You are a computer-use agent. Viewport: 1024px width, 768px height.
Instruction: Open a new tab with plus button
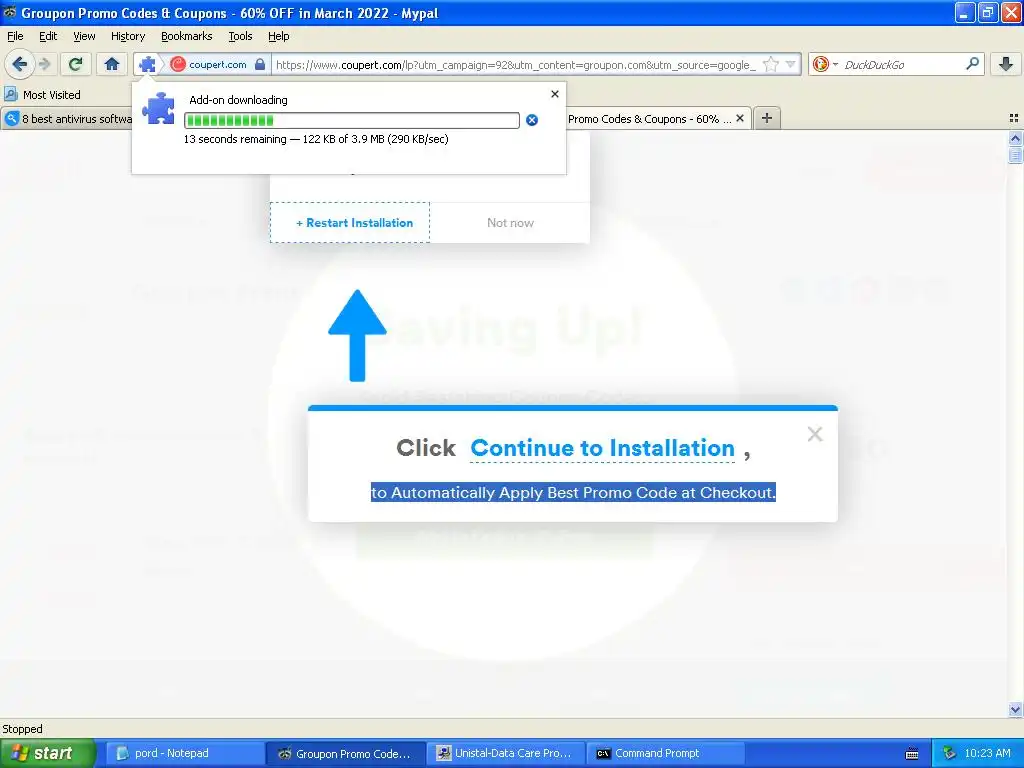tap(767, 118)
